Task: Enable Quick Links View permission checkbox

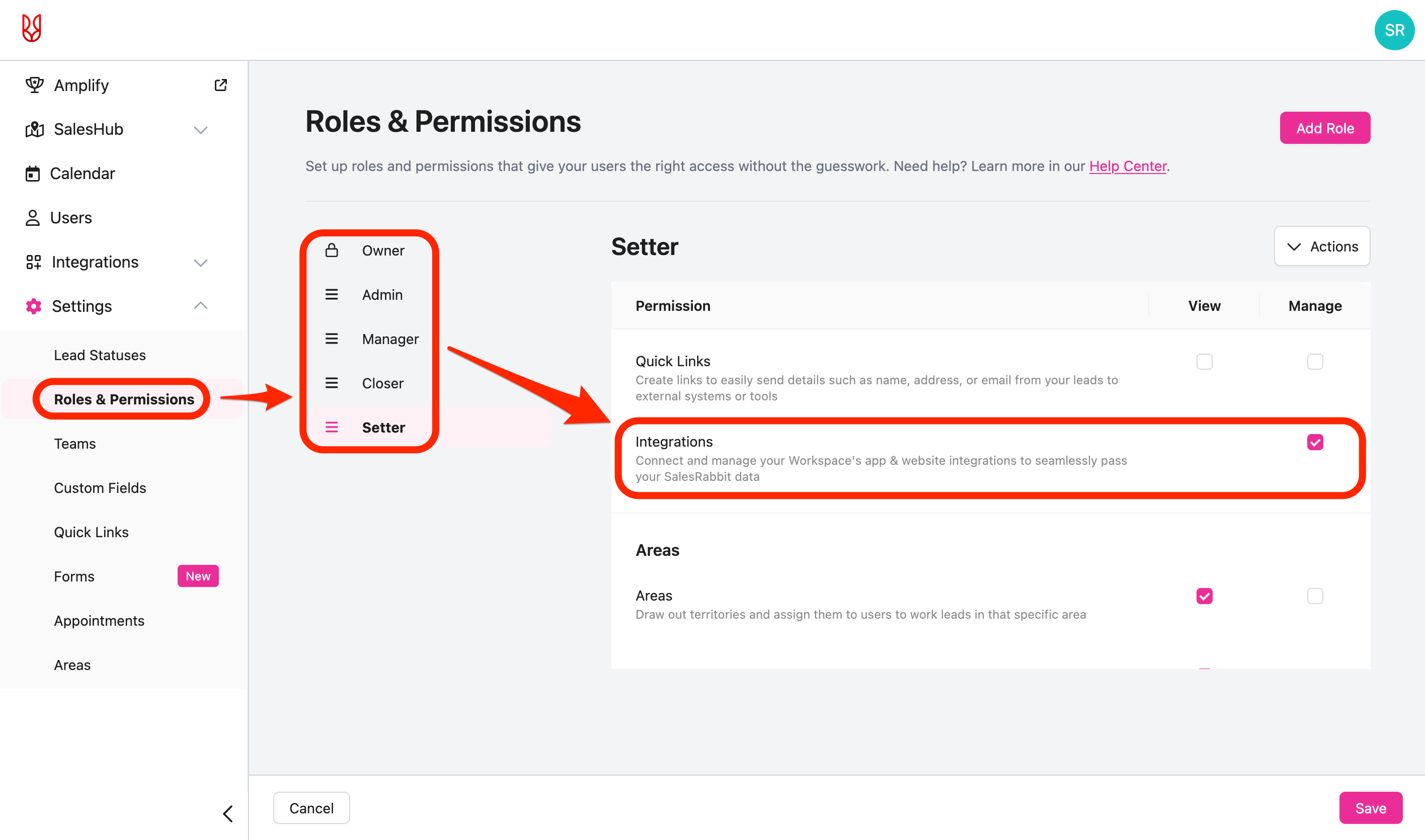Action: click(x=1204, y=362)
